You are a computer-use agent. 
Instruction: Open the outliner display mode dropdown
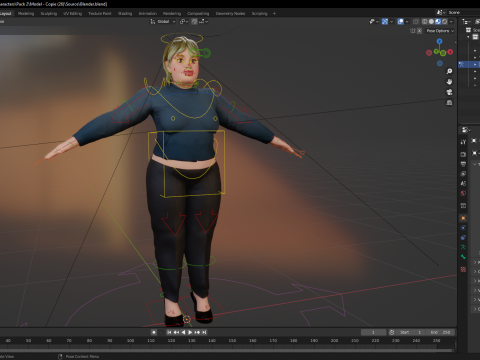[466, 21]
